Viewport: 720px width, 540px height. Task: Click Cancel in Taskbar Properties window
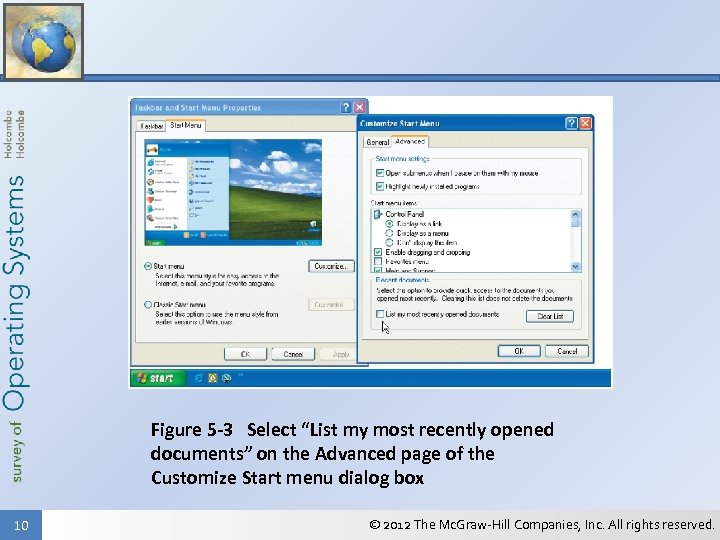pyautogui.click(x=293, y=354)
